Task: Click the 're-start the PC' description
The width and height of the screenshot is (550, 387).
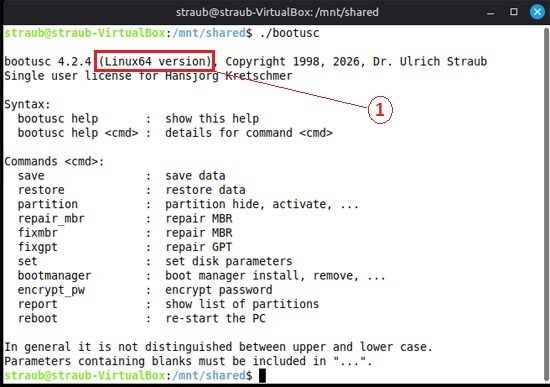Action: click(215, 319)
